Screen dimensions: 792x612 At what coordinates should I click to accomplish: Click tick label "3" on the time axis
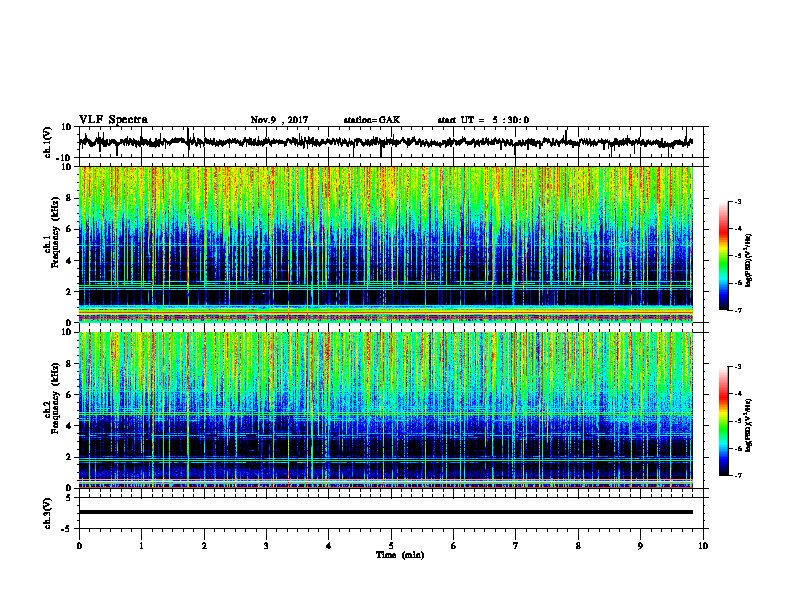(x=266, y=546)
